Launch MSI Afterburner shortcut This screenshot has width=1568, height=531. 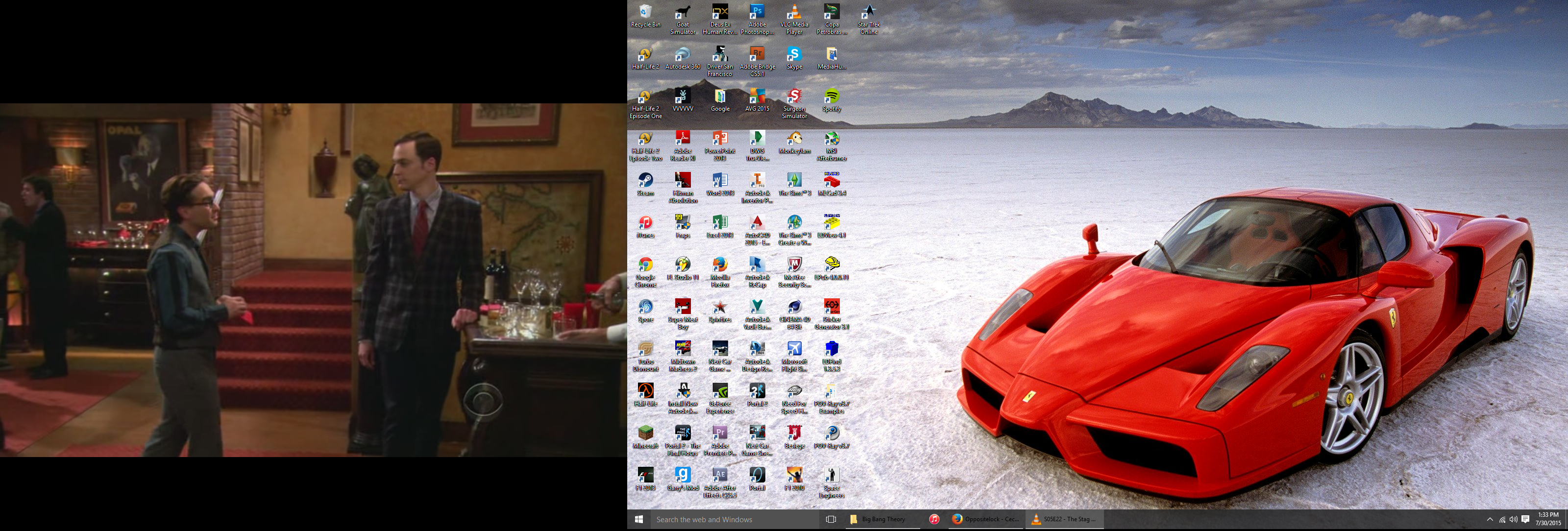(x=832, y=145)
